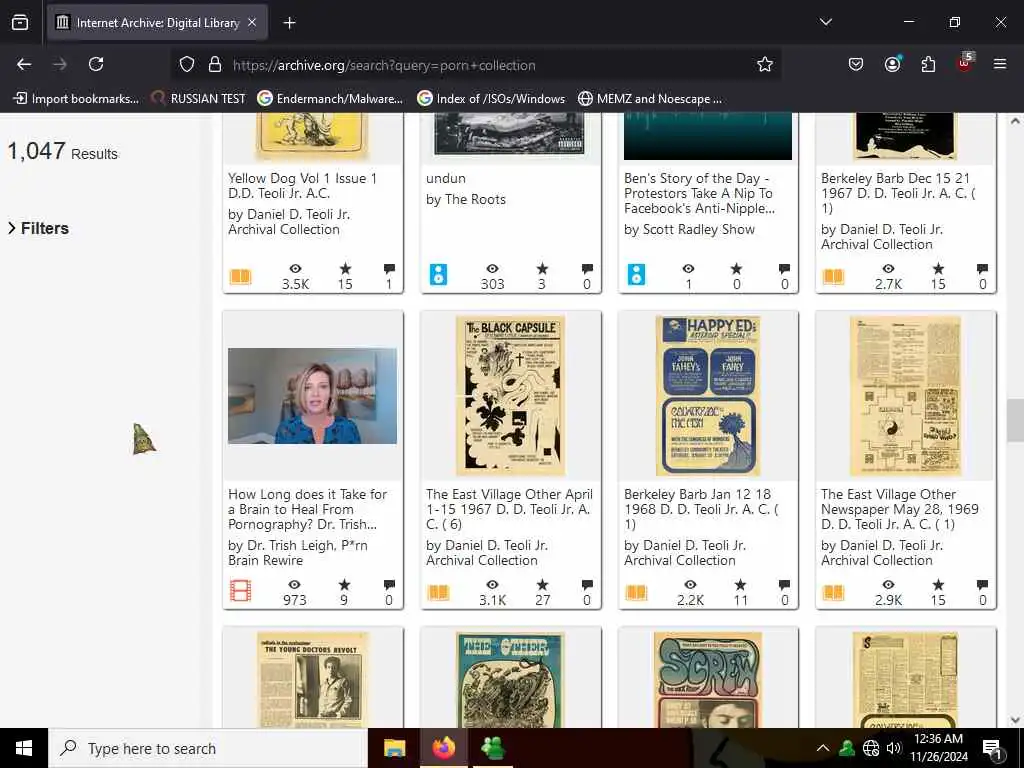Click the audio icon on undun card
The width and height of the screenshot is (1024, 768).
point(438,274)
